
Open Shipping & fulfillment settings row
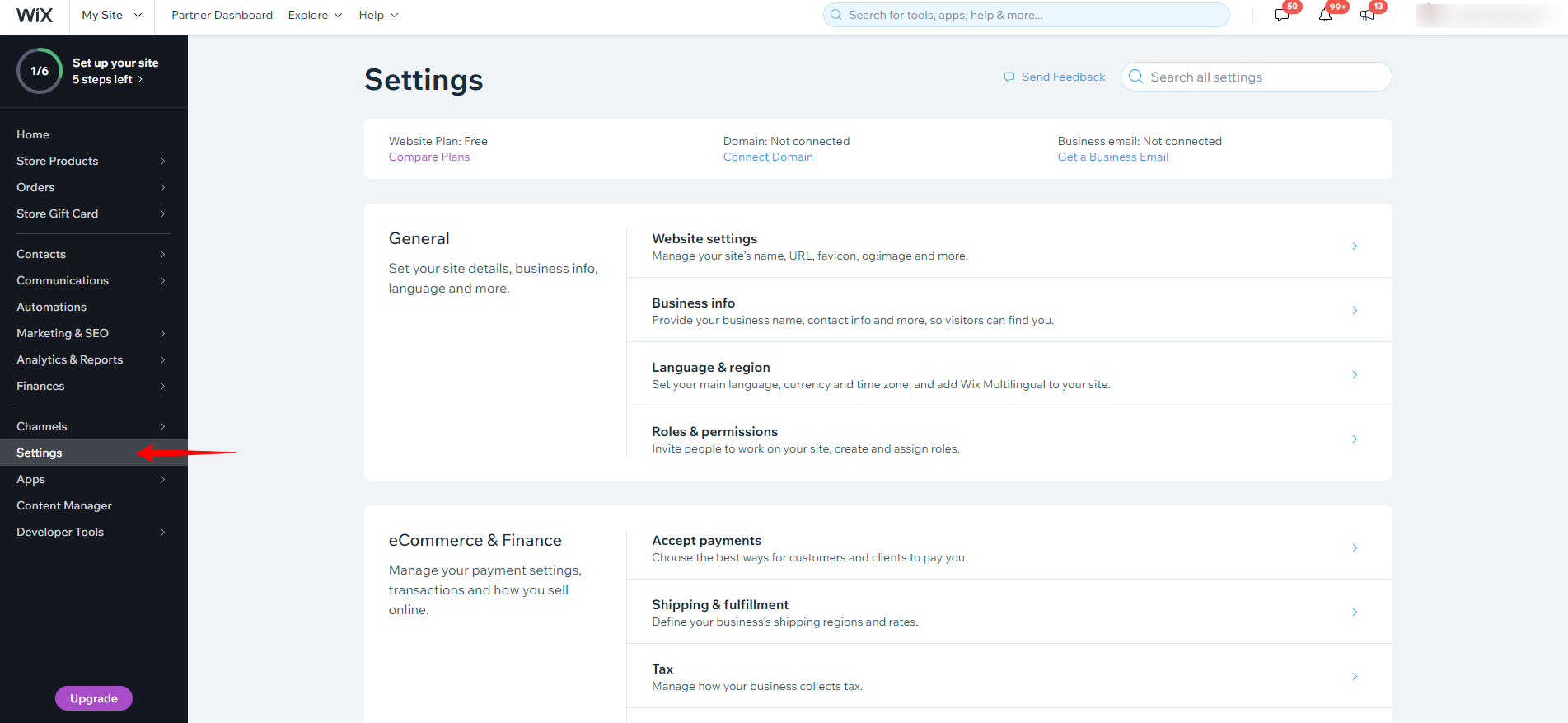coord(1009,612)
